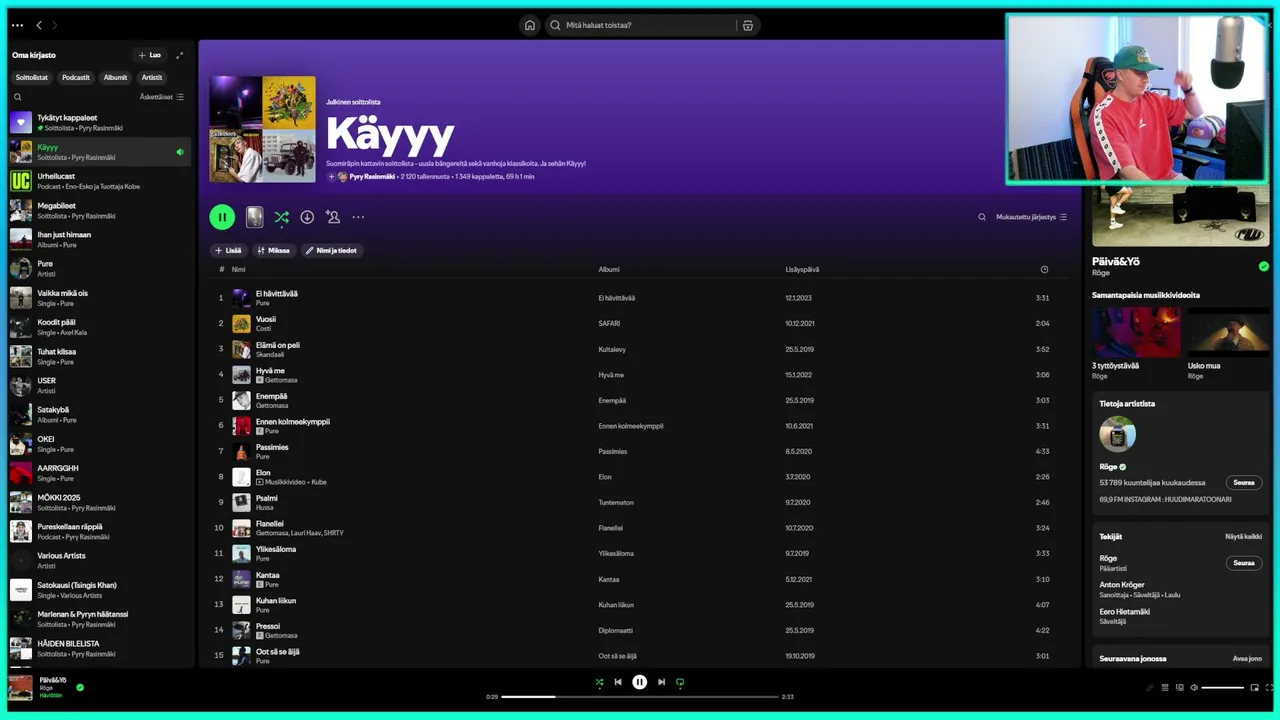Filter library by Albumit
This screenshot has height=720, width=1280.
point(116,77)
